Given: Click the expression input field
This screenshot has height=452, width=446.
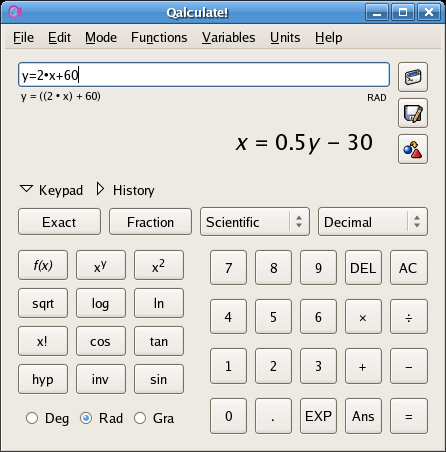Looking at the screenshot, I should pos(204,75).
